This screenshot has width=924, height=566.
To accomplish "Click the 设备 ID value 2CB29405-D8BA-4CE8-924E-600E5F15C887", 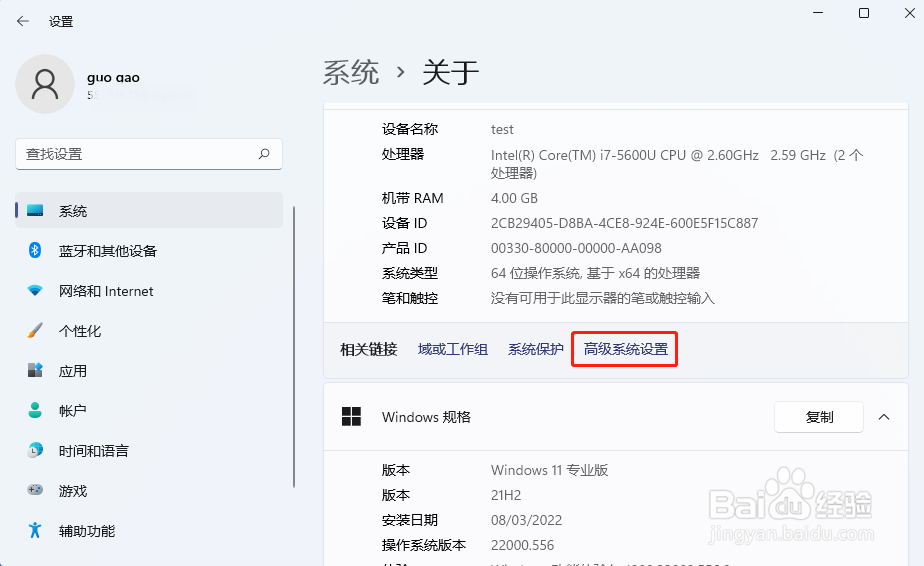I will [625, 223].
